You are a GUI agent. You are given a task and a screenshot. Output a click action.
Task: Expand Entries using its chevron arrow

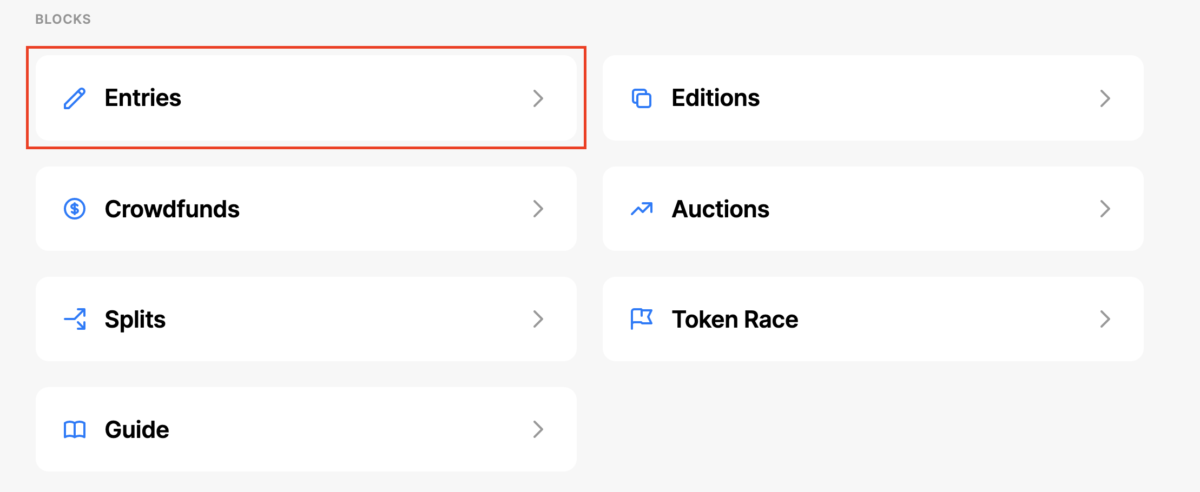538,98
